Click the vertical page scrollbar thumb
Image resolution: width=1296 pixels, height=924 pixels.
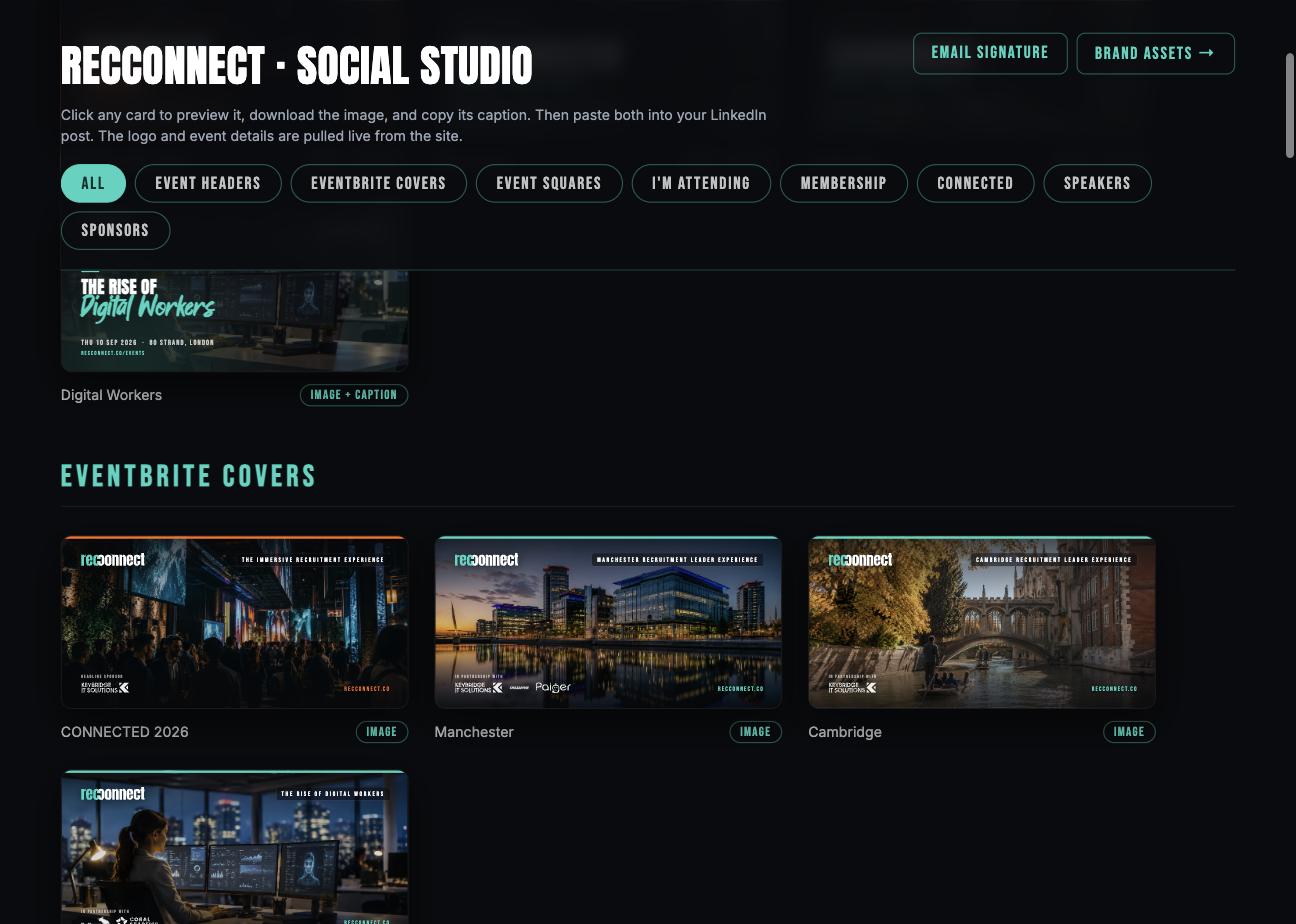[x=1289, y=105]
